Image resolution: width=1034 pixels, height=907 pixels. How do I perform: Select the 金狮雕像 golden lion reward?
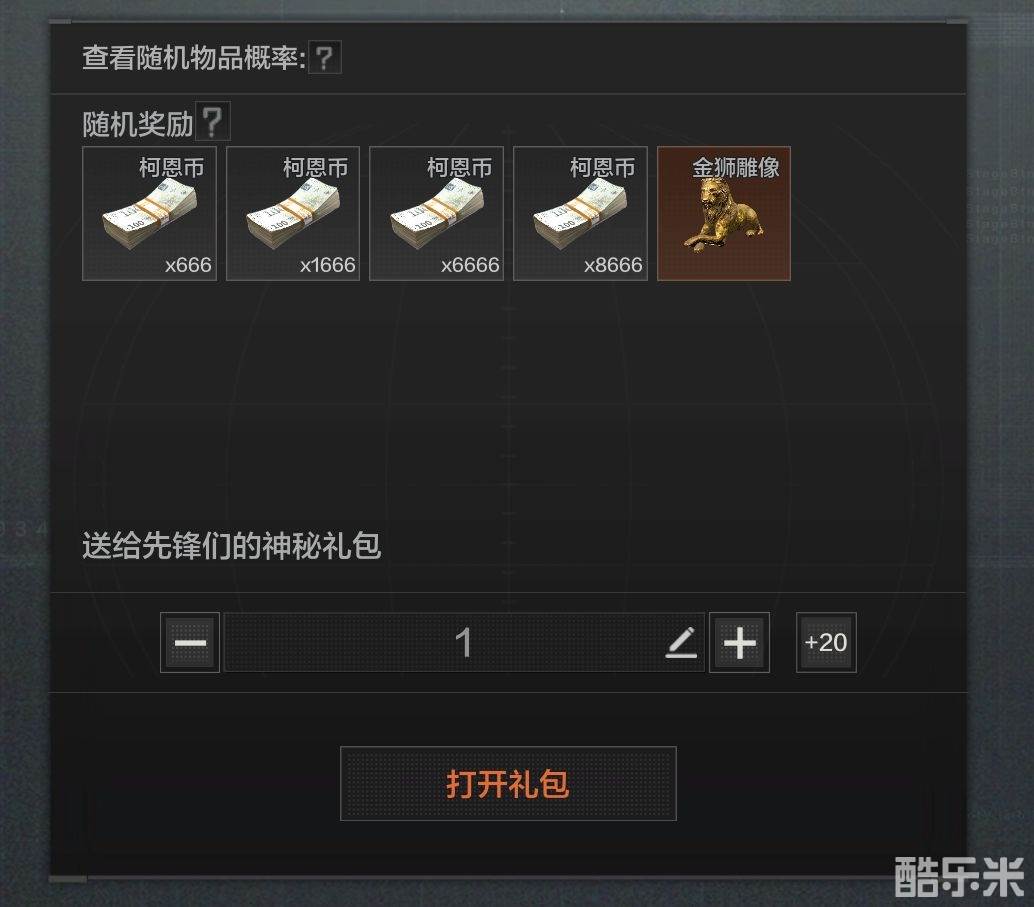[724, 214]
